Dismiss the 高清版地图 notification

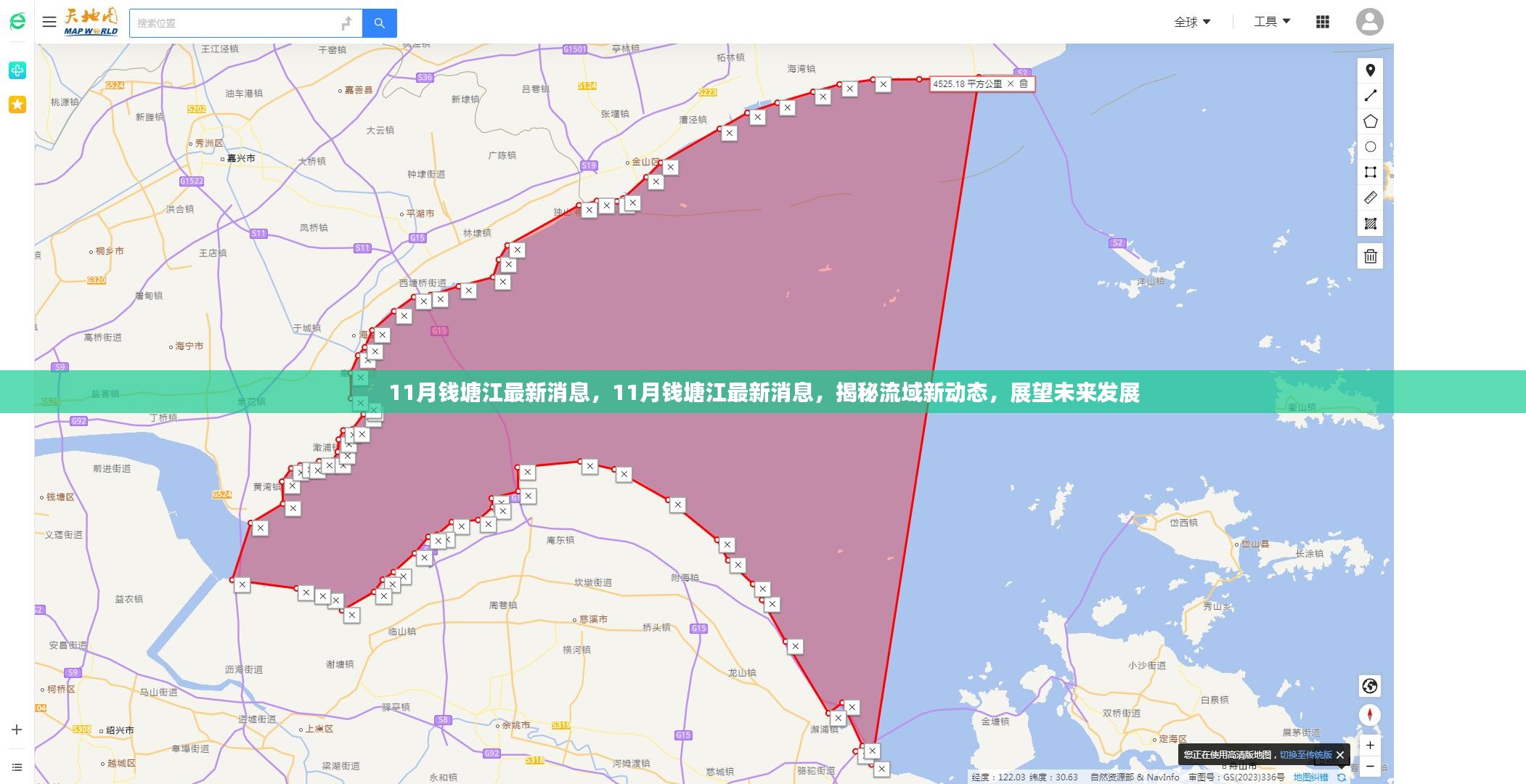[1340, 755]
